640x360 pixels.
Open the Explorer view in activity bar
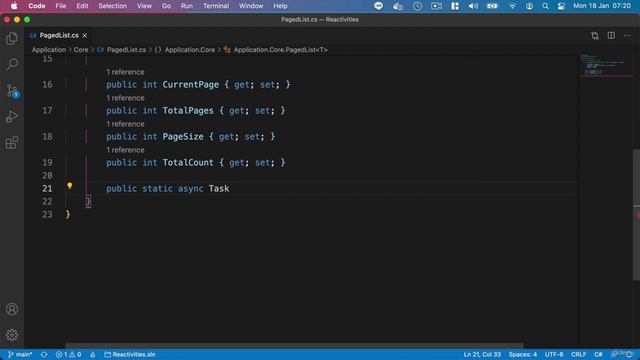[12, 39]
